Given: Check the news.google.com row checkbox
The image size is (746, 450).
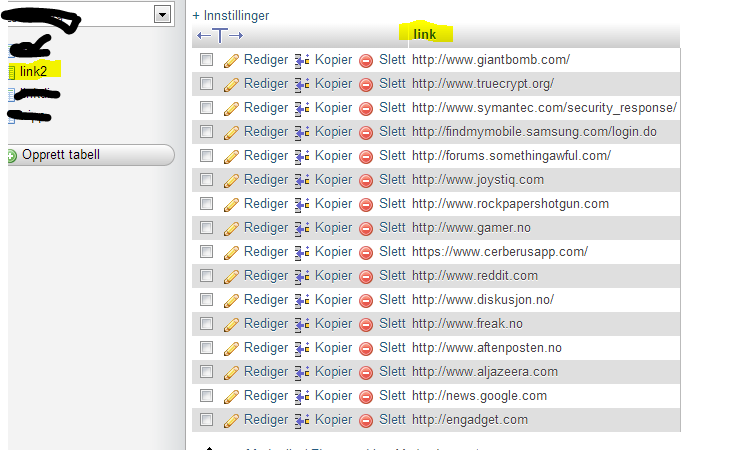Looking at the screenshot, I should click(x=206, y=395).
